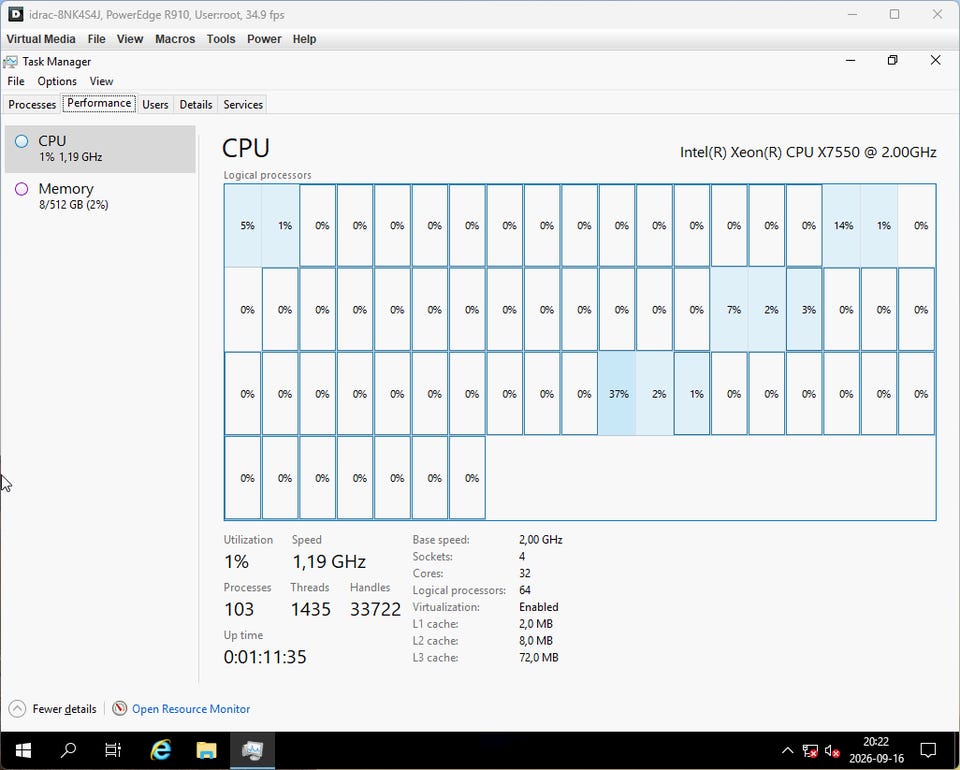
Task: Switch to the Processes tab
Action: pos(32,105)
